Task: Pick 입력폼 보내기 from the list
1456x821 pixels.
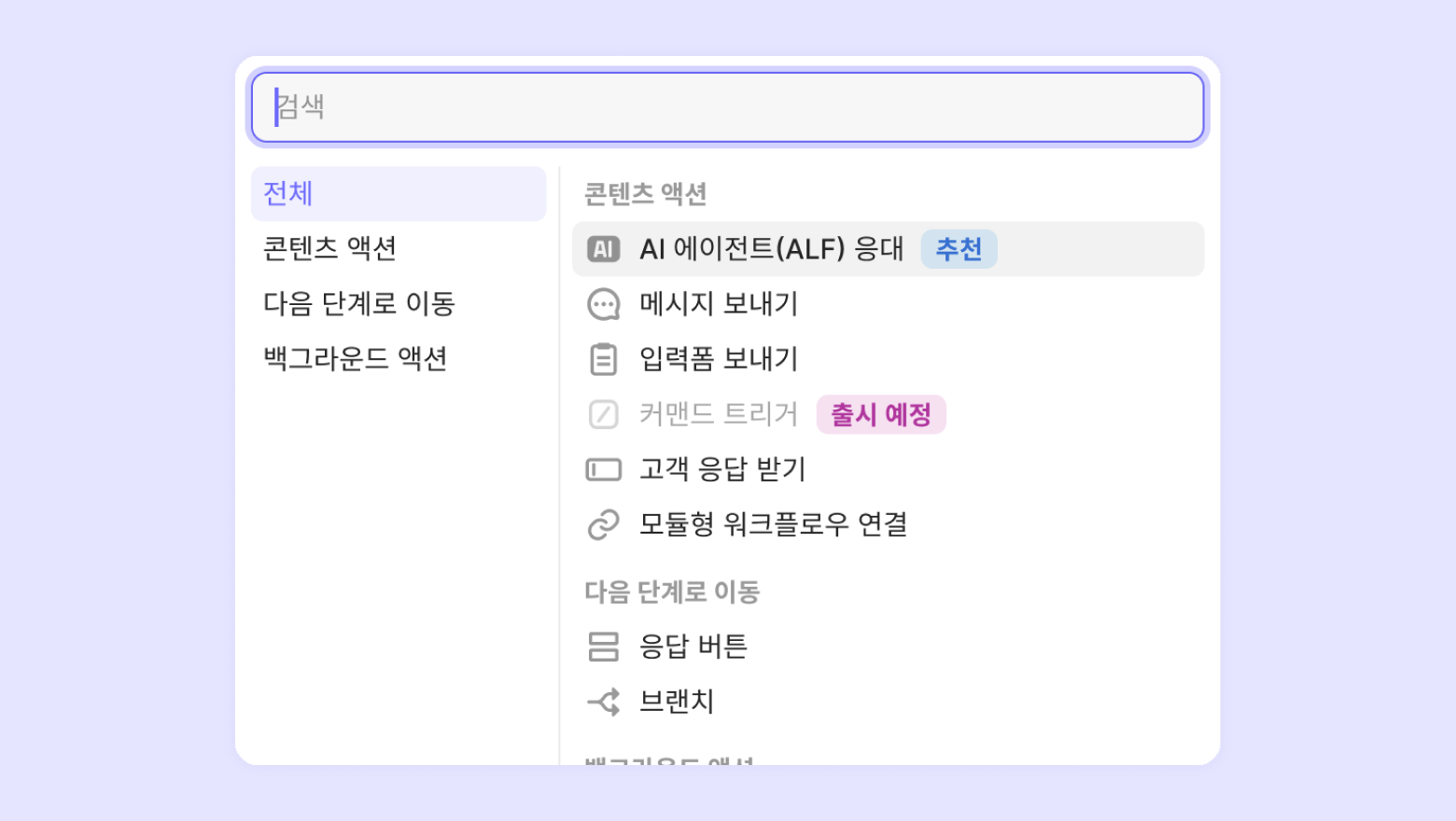Action: point(719,359)
